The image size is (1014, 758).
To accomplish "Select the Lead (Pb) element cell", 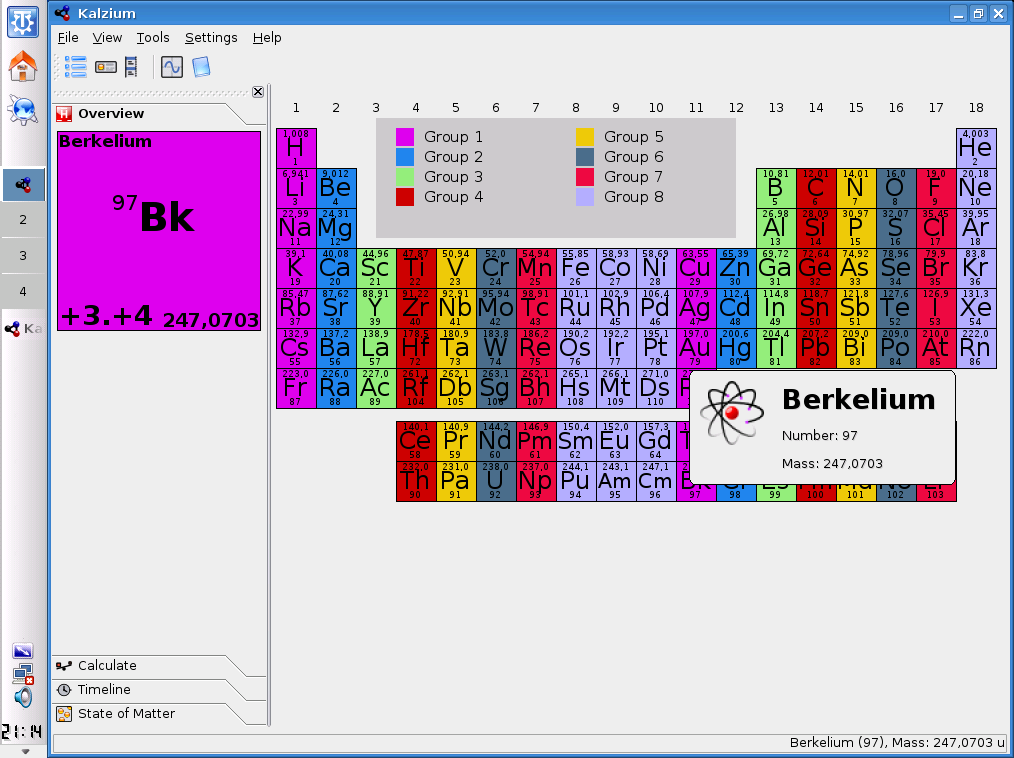I will [816, 349].
